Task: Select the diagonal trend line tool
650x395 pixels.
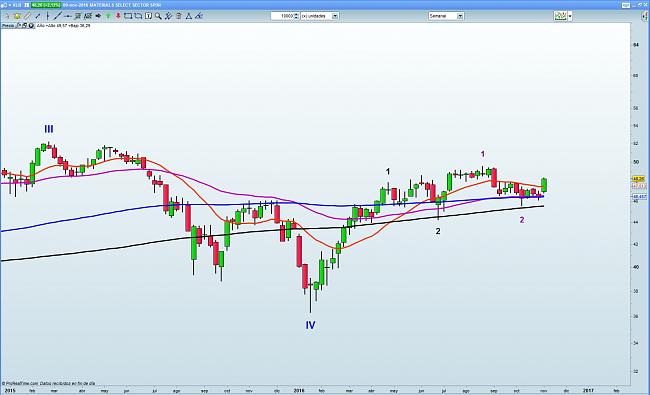Action: pos(58,16)
